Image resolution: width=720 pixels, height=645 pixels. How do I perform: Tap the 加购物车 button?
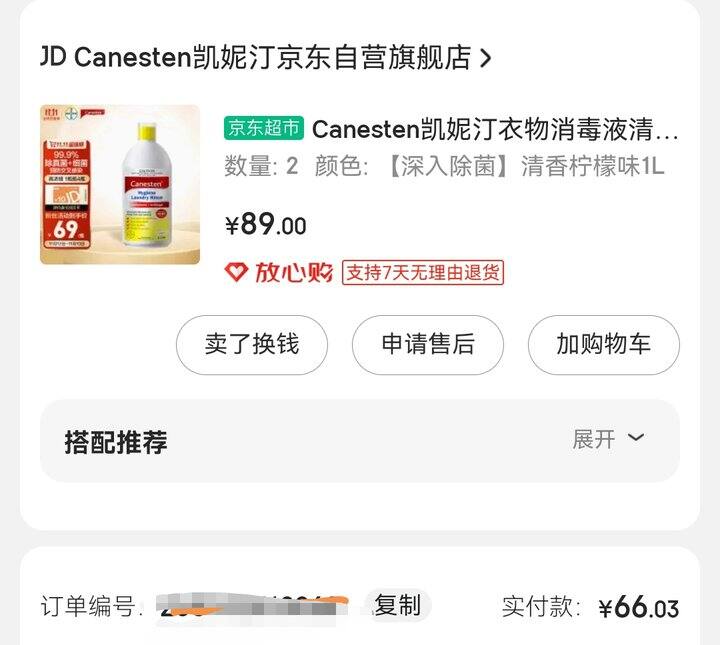pos(603,344)
